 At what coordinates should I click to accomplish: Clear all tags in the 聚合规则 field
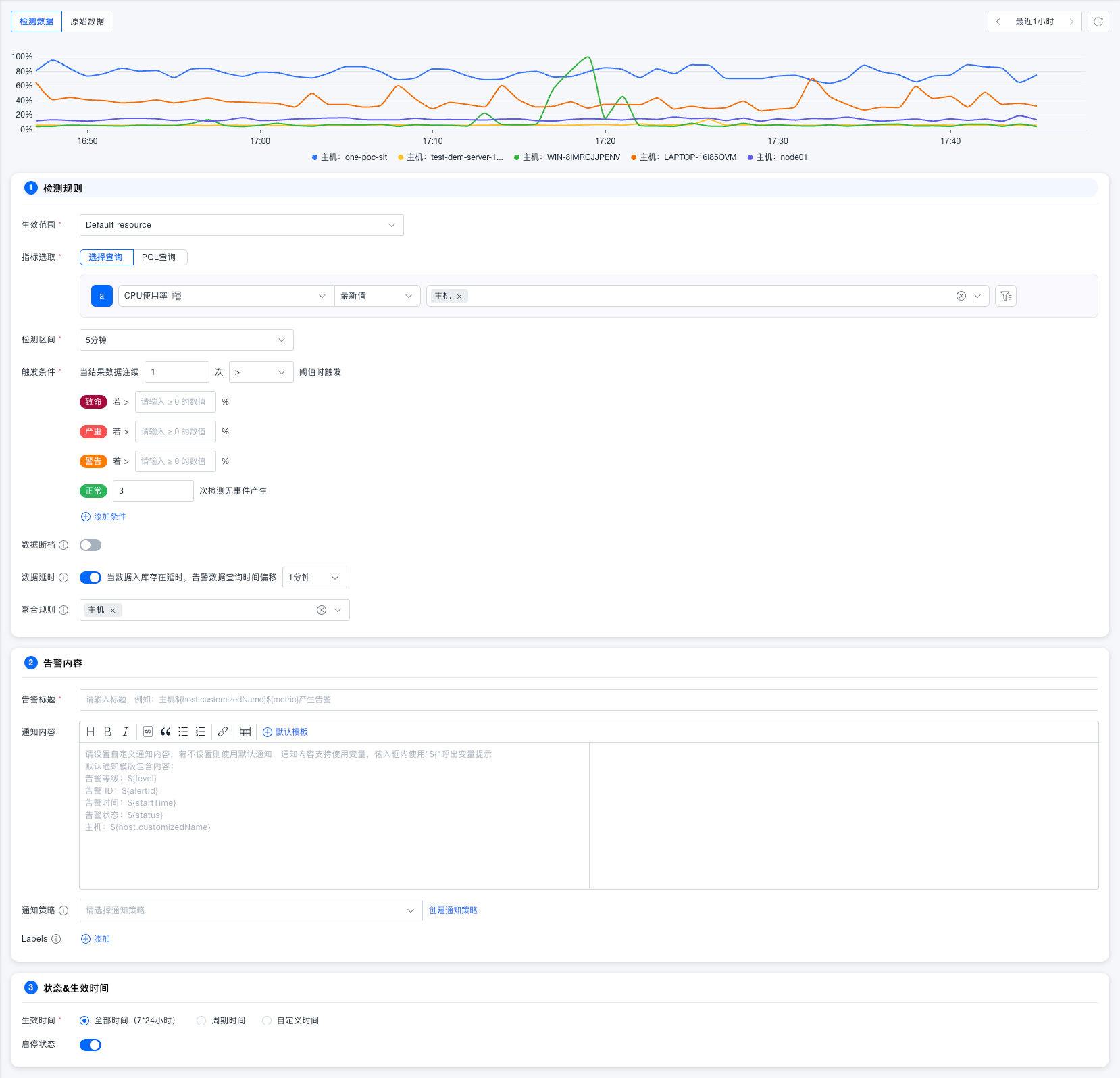pyautogui.click(x=322, y=610)
